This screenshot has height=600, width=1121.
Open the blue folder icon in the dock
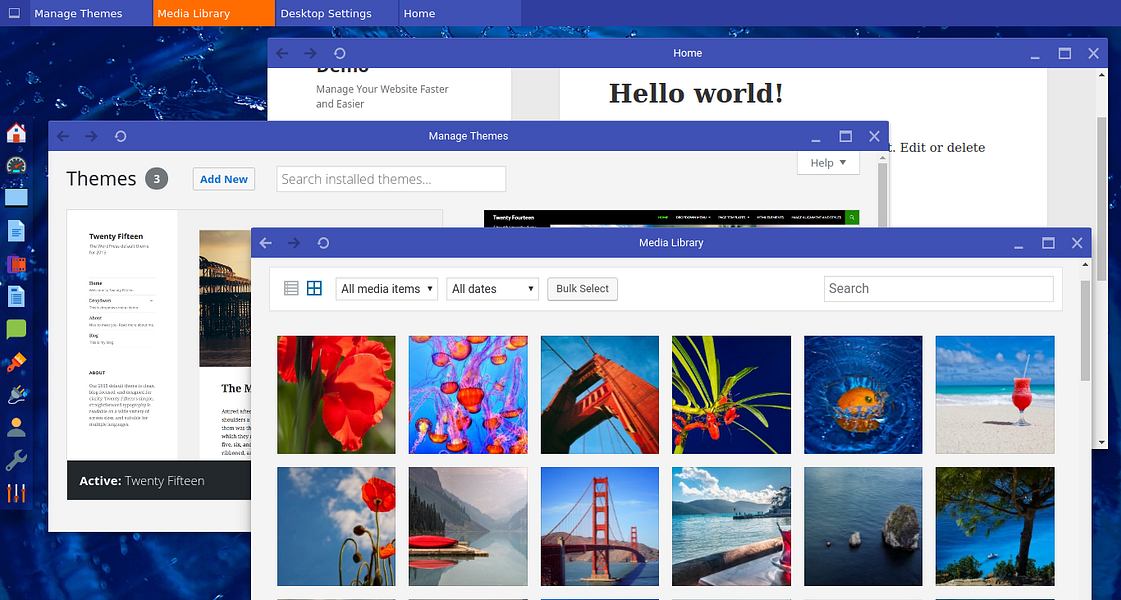[x=16, y=197]
